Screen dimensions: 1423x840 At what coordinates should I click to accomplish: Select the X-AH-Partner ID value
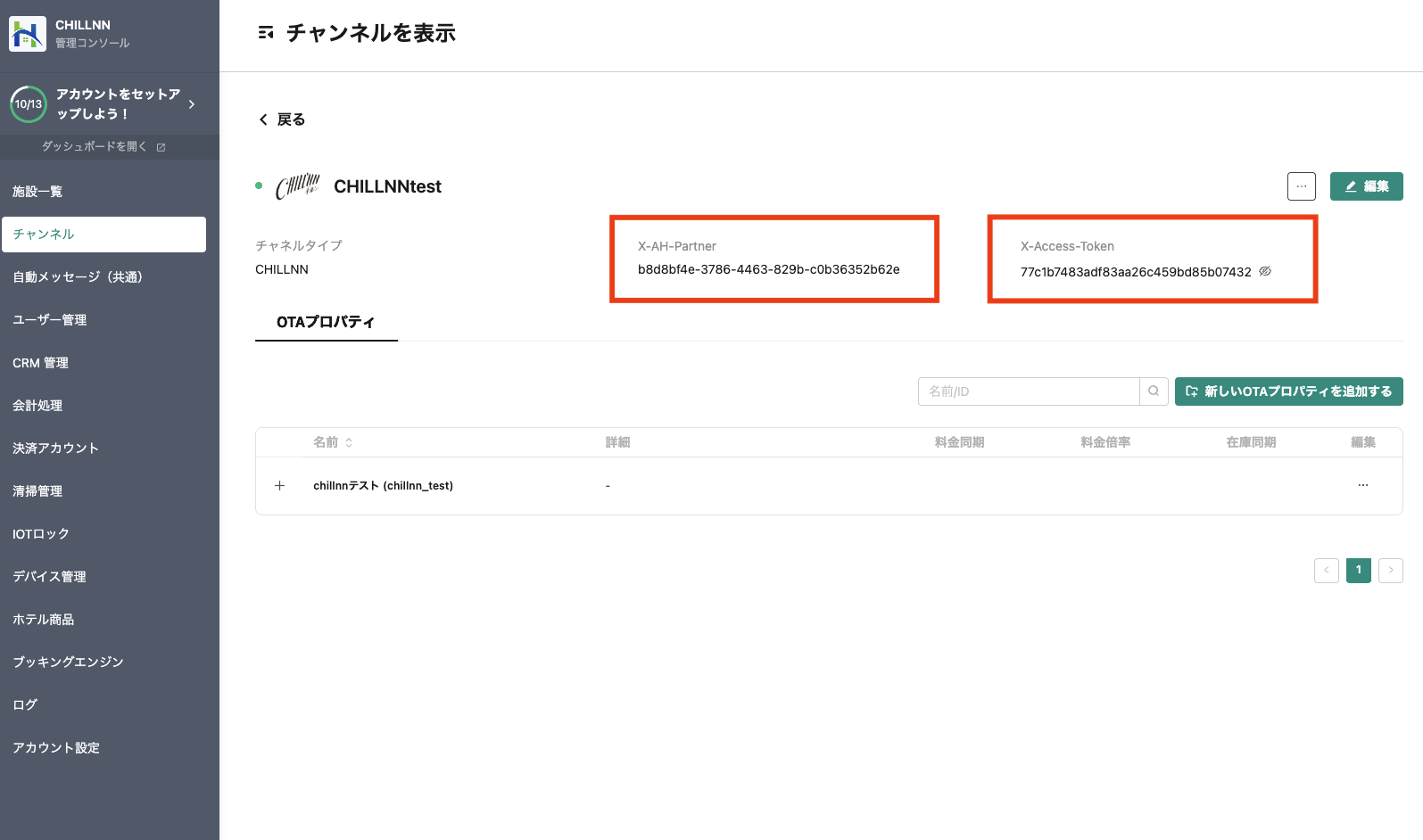point(768,269)
